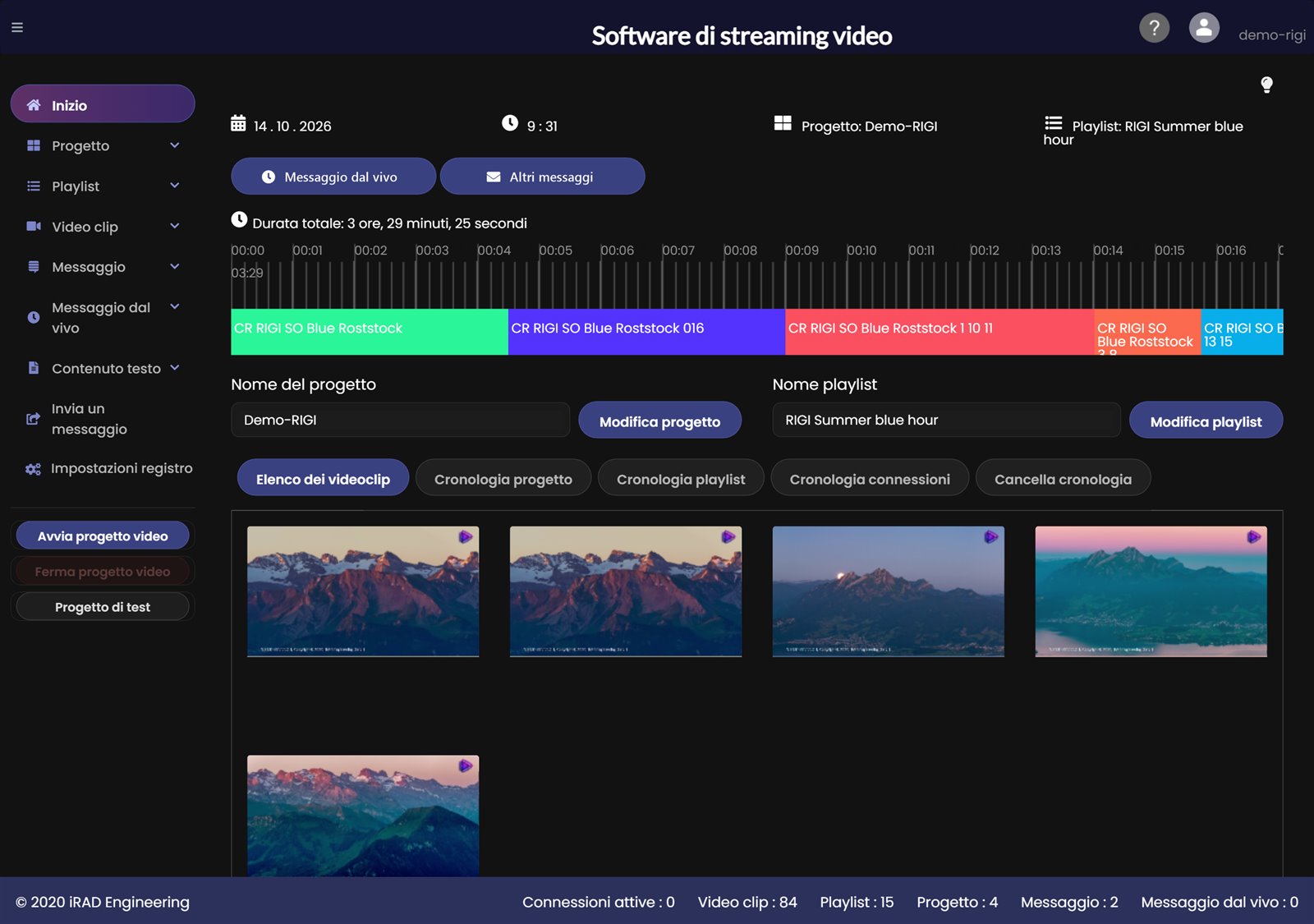The width and height of the screenshot is (1314, 924).
Task: Expand the Messaggio dal vivo sidebar chevron
Action: (x=174, y=306)
